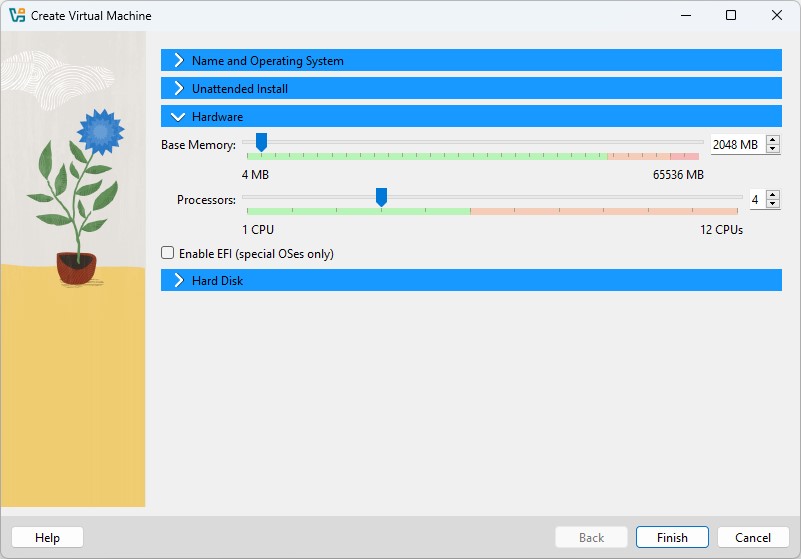Click the VirtualBox icon in title bar
The image size is (801, 559).
click(17, 15)
